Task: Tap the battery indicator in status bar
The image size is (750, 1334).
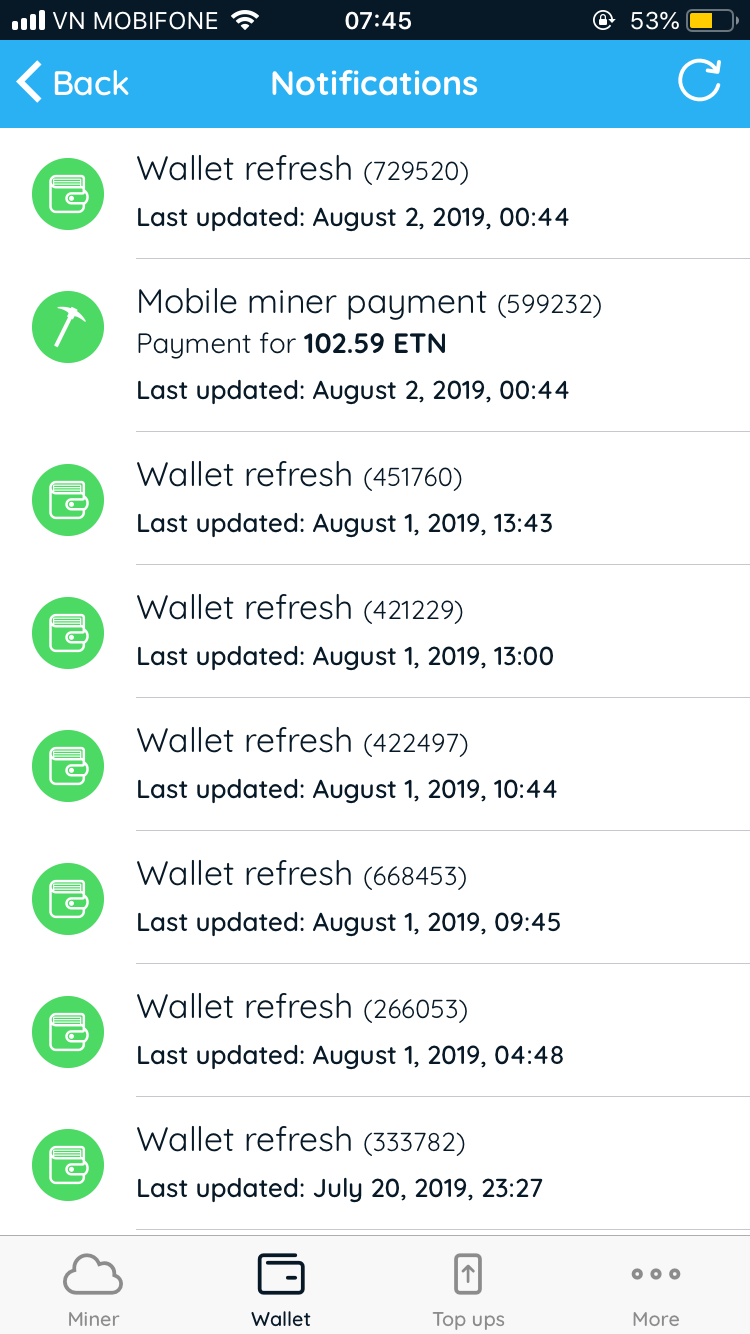Action: point(712,20)
